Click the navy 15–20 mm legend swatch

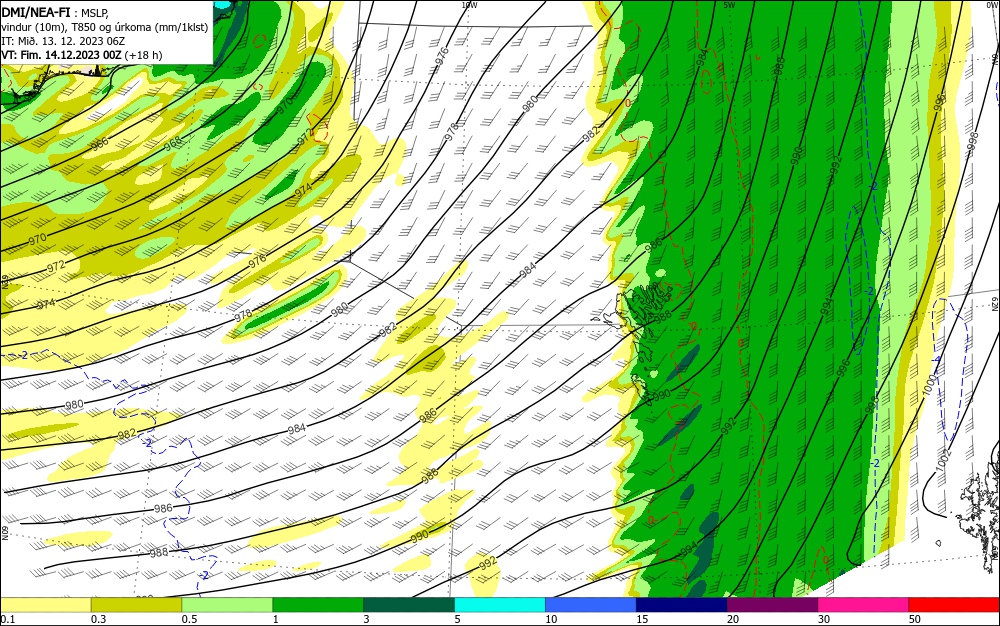(681, 605)
